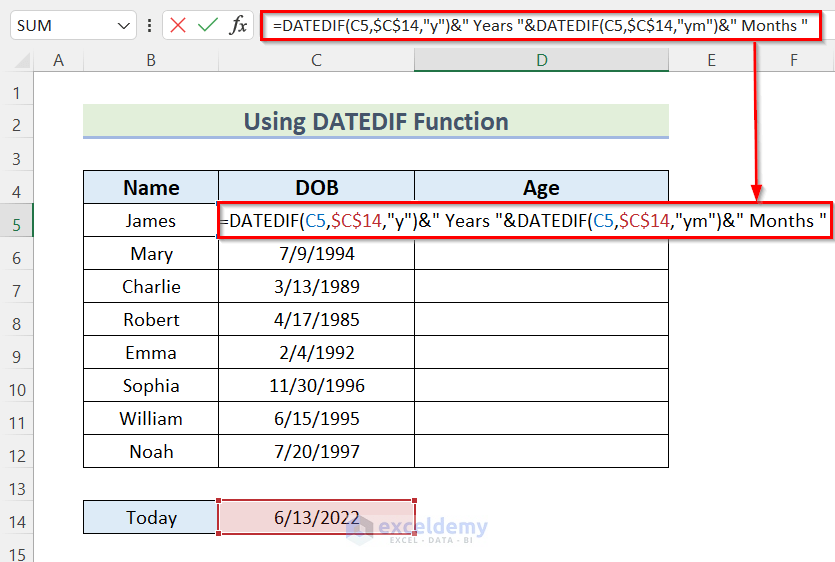Expand the Name Box dropdown
The image size is (835, 562).
point(124,25)
